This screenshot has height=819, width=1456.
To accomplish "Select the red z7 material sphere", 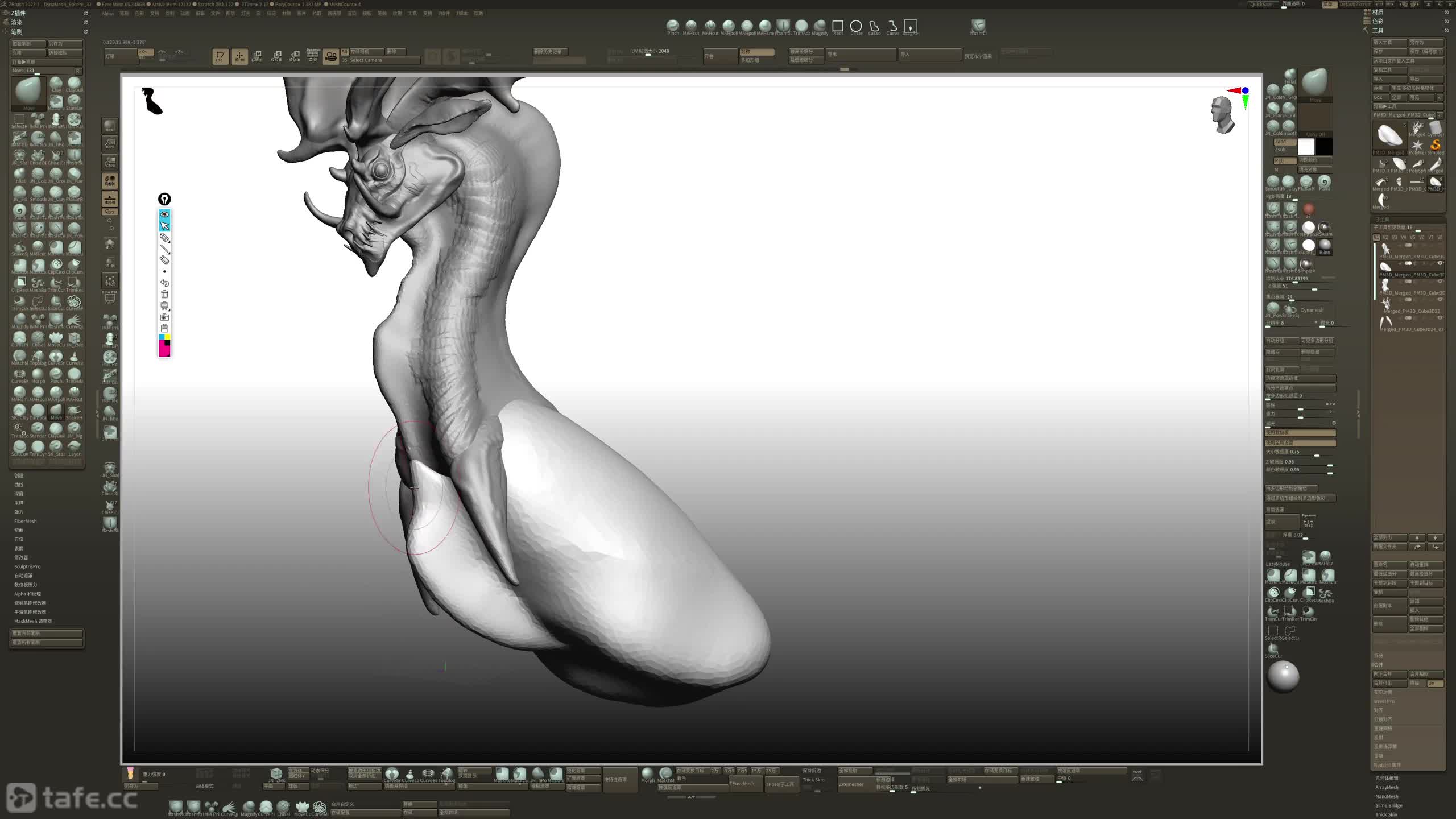I will (1309, 209).
